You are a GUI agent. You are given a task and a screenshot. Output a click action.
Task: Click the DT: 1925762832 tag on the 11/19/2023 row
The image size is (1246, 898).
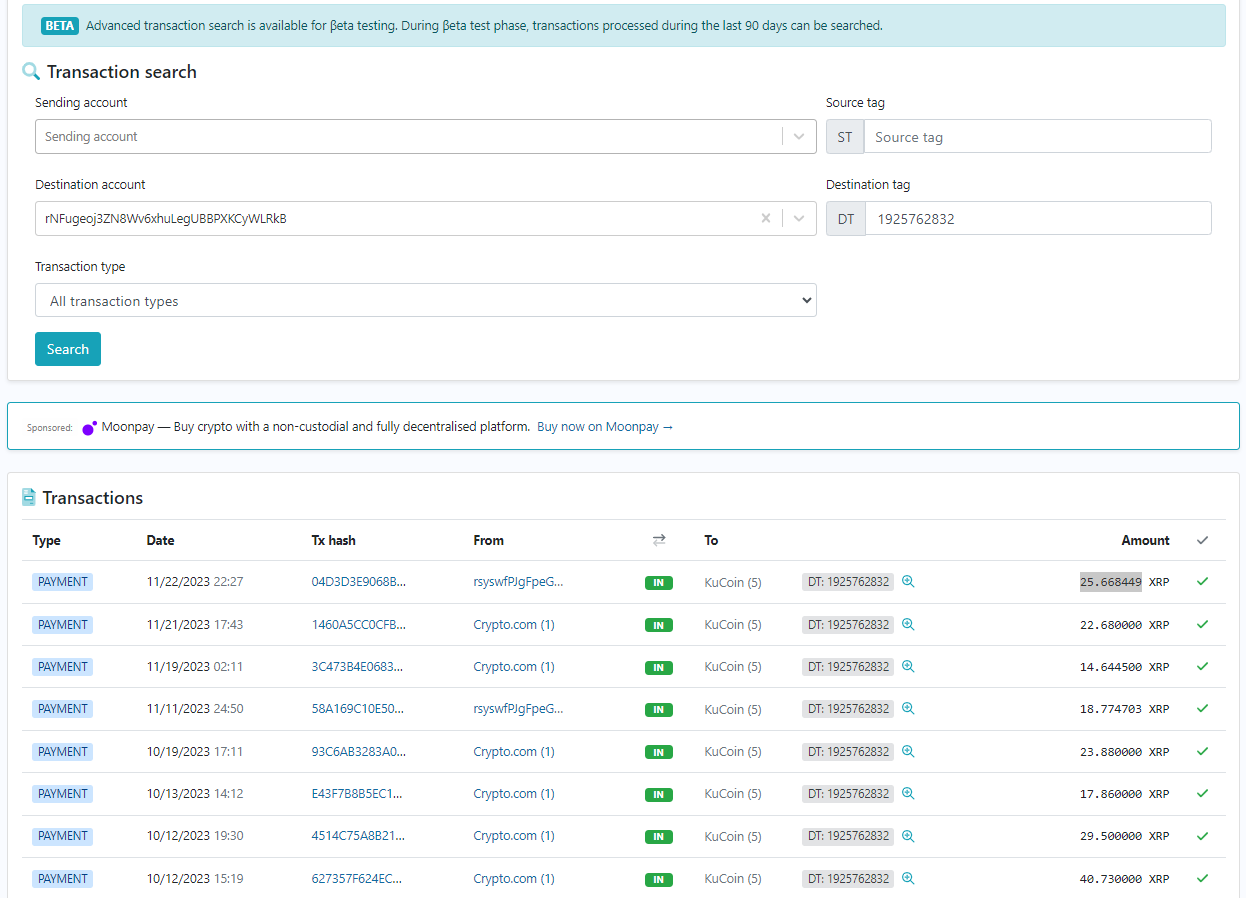point(848,666)
